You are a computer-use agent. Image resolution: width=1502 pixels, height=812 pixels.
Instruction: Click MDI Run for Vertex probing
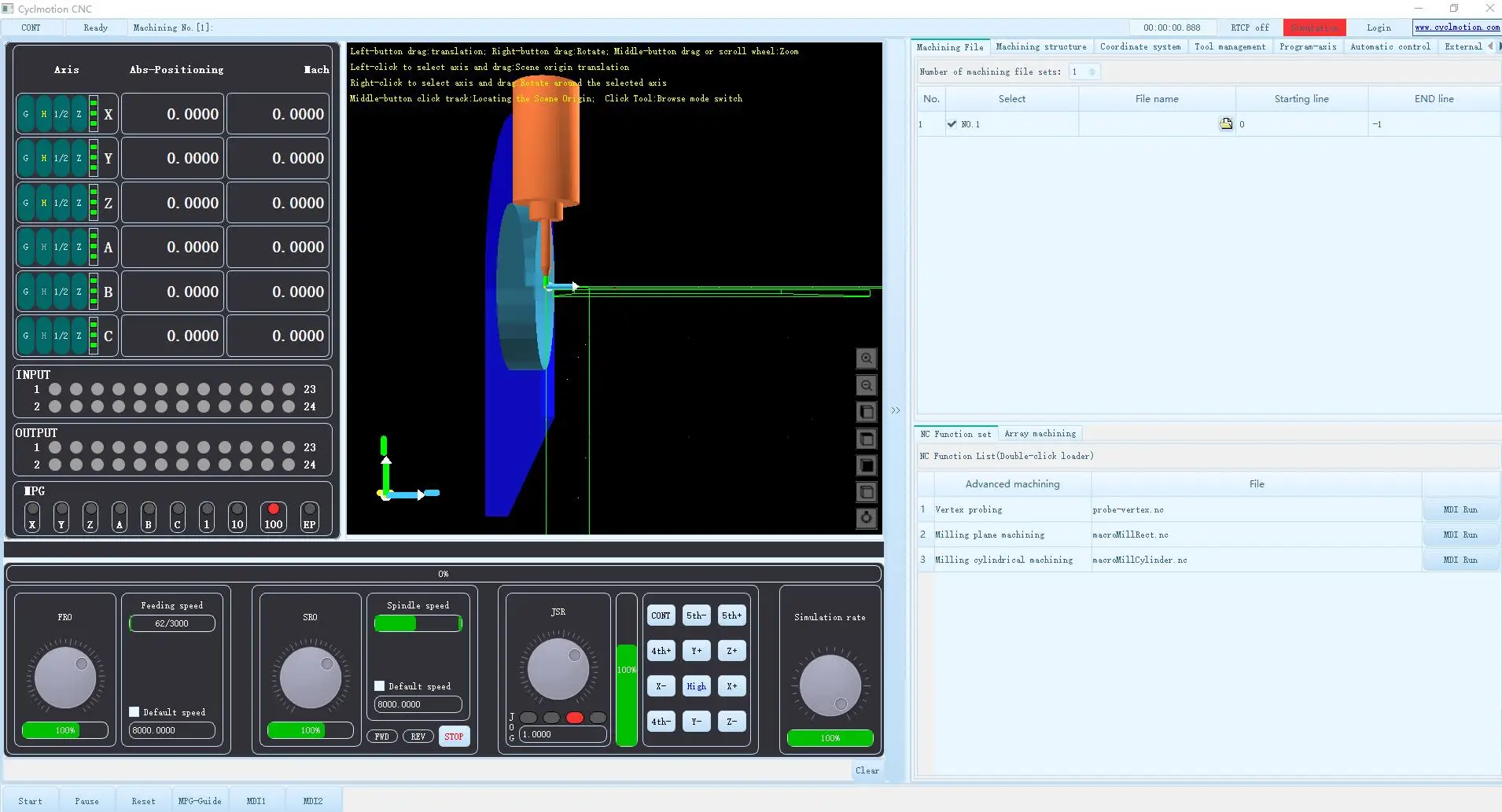[x=1460, y=509]
